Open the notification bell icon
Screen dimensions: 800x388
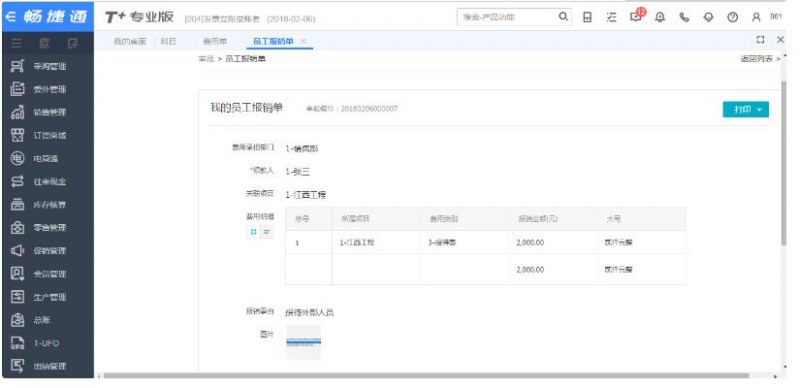pos(660,17)
